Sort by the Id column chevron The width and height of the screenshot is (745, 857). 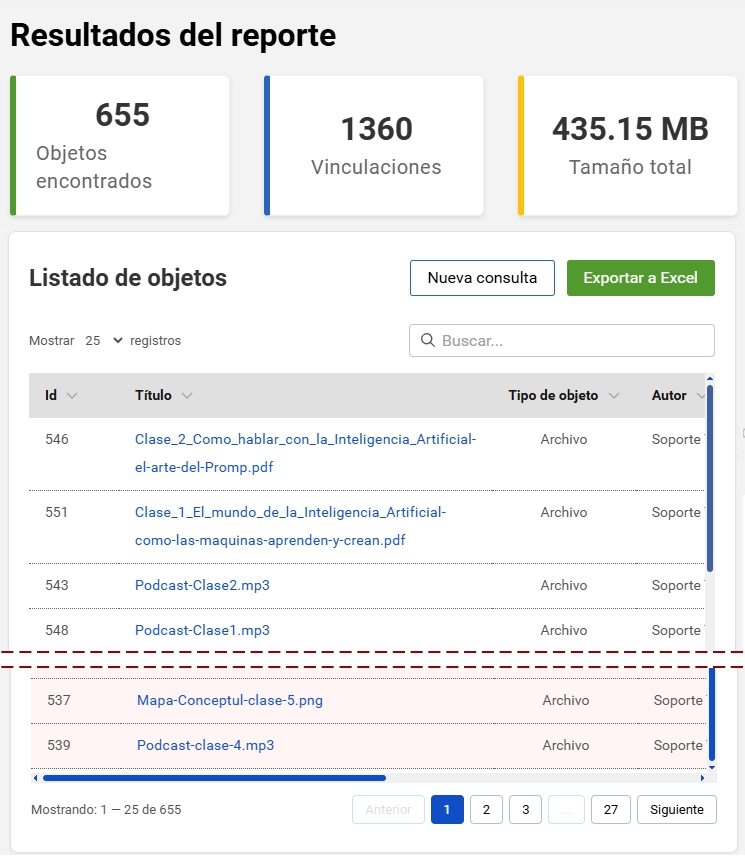click(x=71, y=396)
